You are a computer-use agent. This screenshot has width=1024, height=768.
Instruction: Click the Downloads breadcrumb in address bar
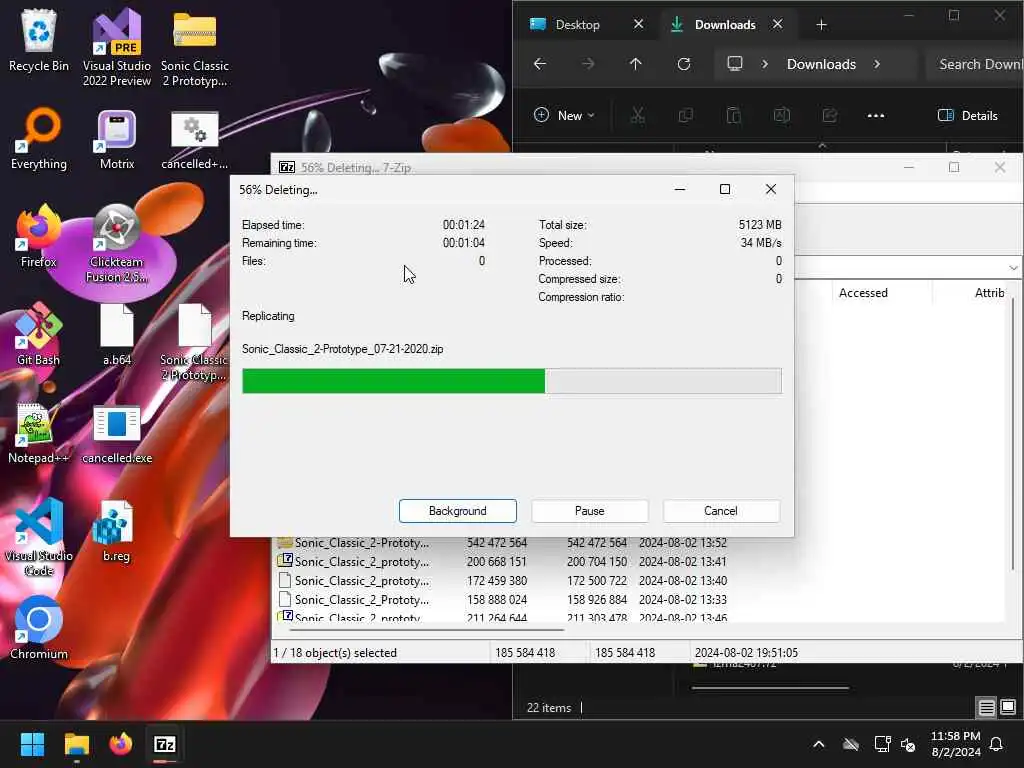(x=821, y=64)
